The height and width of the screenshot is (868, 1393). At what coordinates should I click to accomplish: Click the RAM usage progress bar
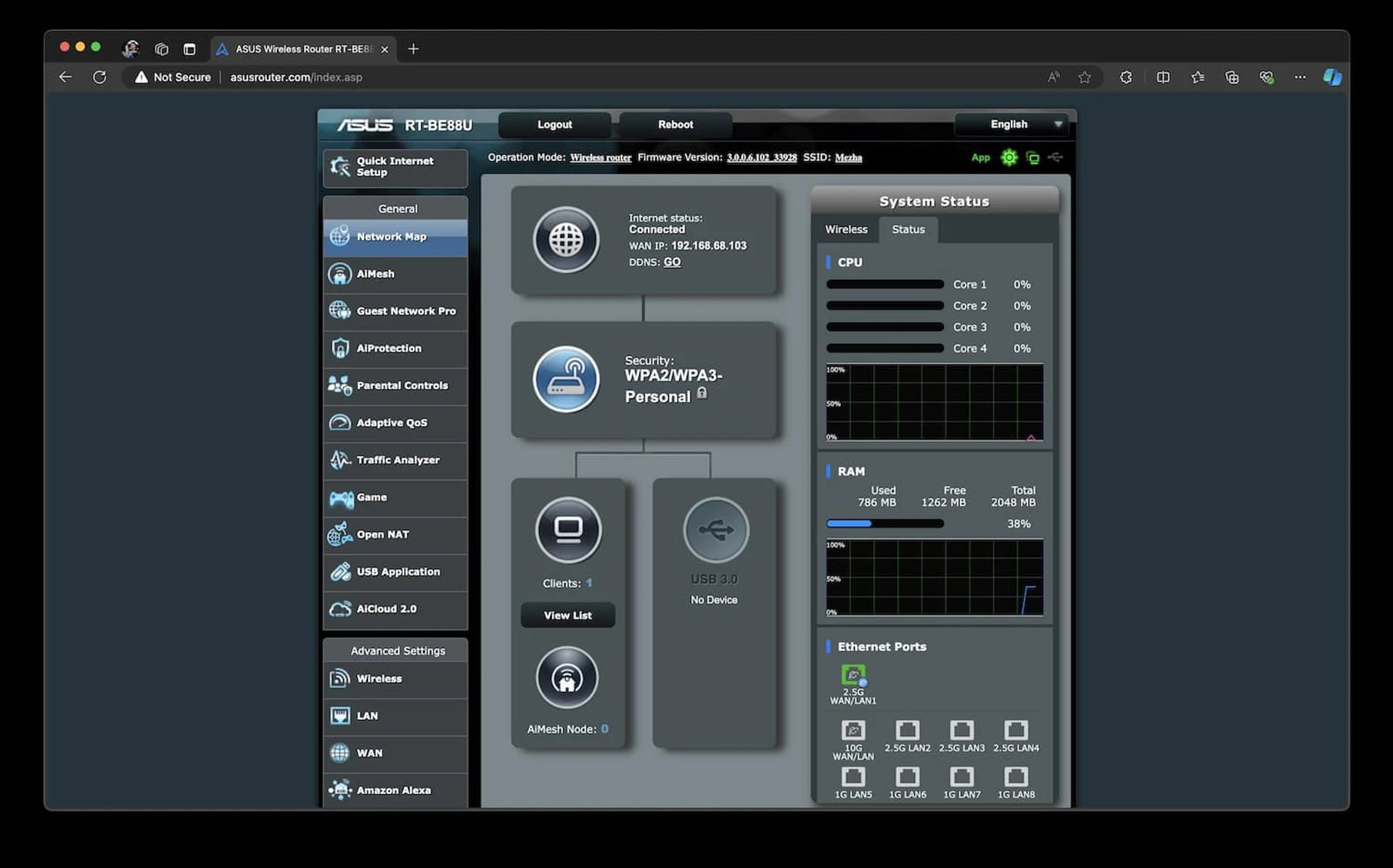coord(885,524)
